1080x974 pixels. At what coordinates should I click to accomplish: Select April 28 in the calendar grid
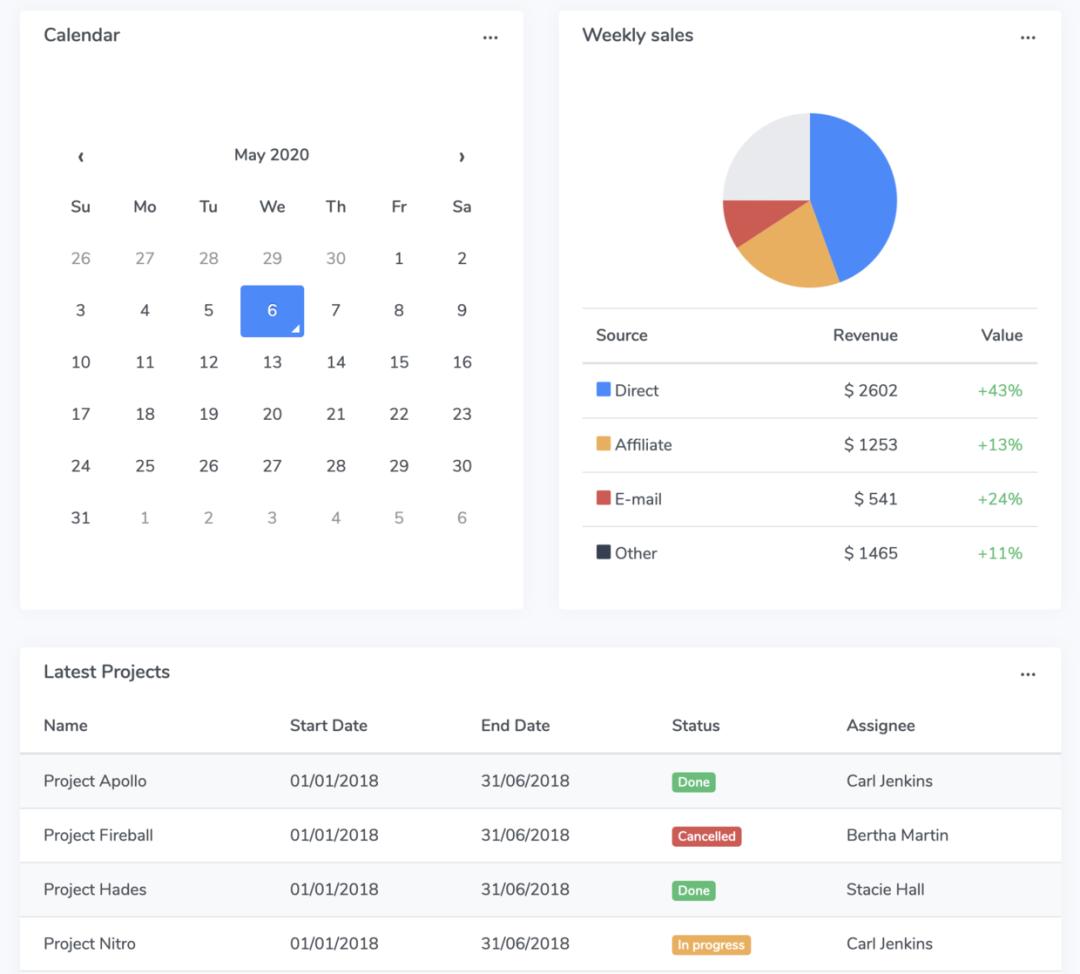click(x=208, y=258)
